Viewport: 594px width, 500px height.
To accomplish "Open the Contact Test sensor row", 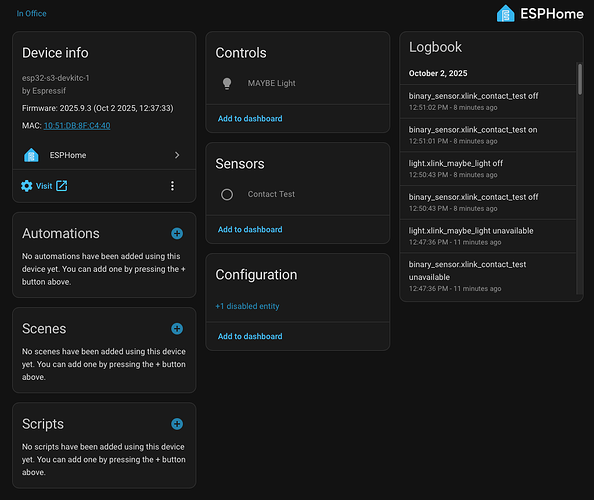I will click(298, 194).
